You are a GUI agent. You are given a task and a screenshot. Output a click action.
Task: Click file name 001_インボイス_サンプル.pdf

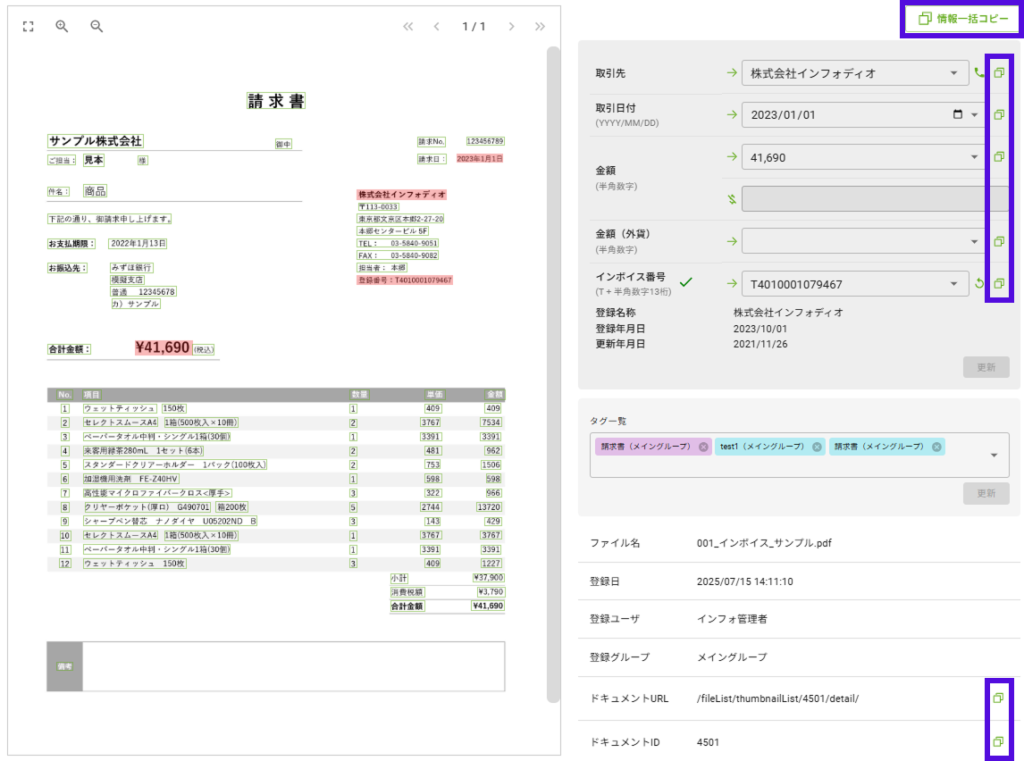tap(763, 543)
